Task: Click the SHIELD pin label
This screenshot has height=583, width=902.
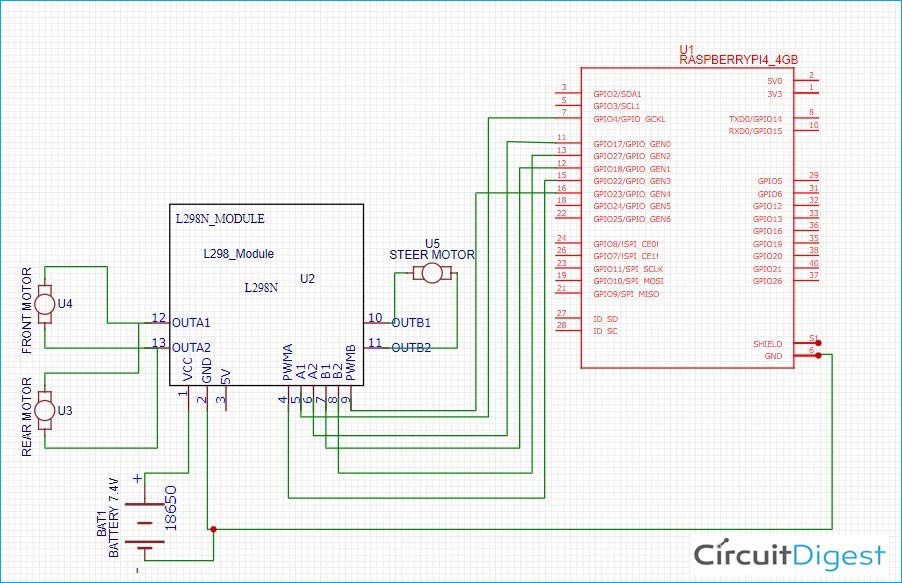Action: (767, 344)
